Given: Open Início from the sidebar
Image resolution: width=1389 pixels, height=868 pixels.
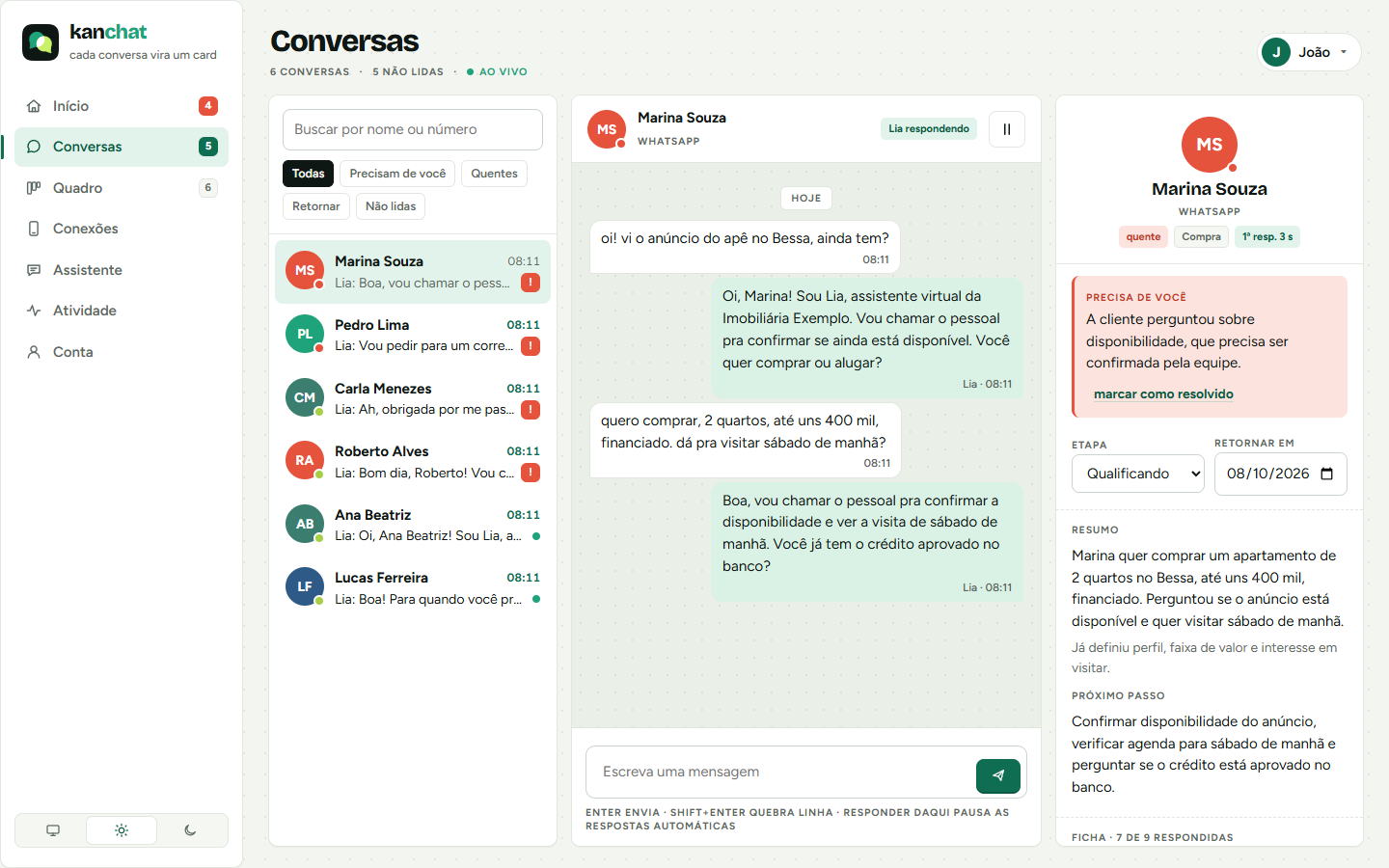Looking at the screenshot, I should tap(122, 106).
